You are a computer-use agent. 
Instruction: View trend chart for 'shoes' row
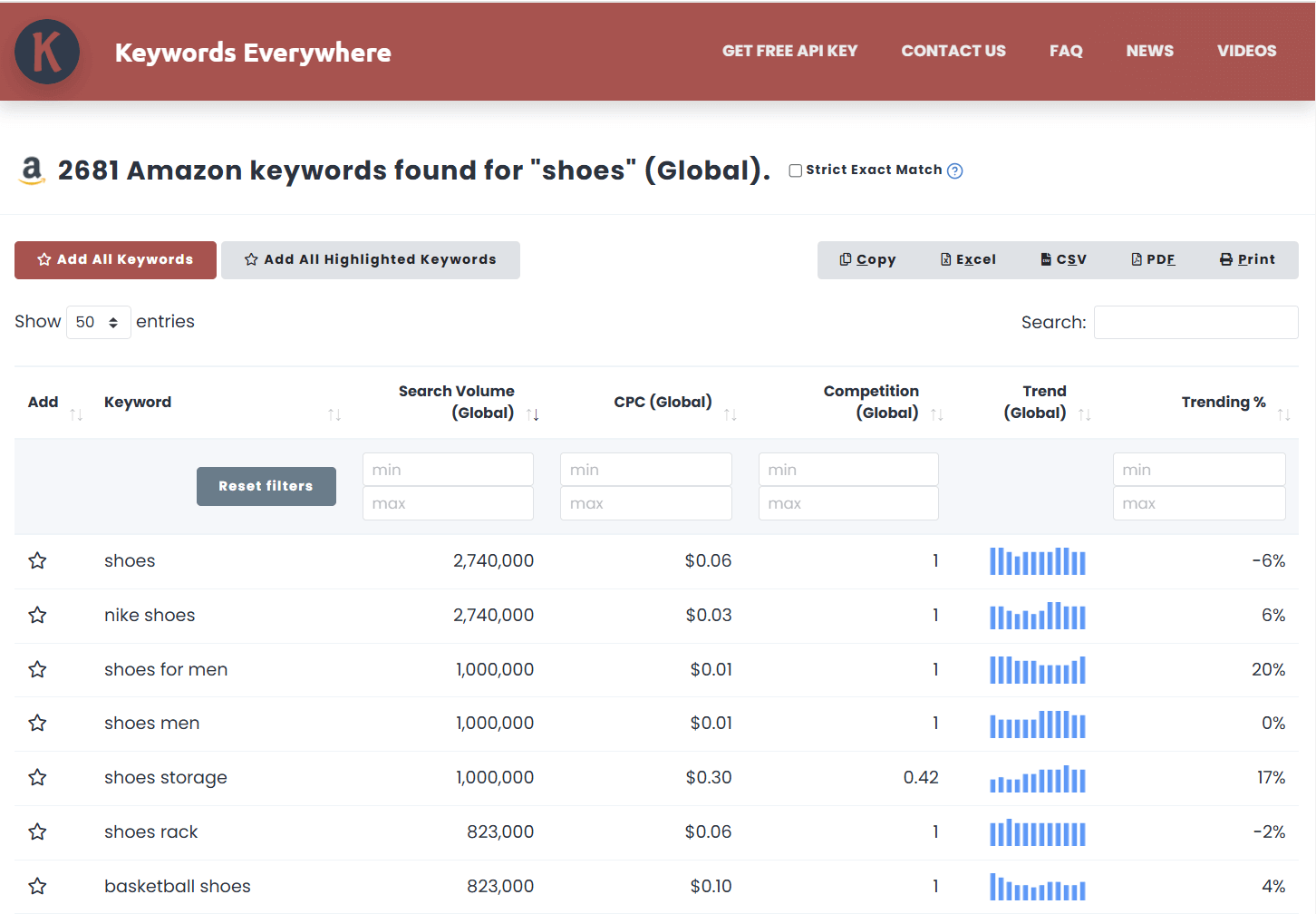coord(1038,561)
